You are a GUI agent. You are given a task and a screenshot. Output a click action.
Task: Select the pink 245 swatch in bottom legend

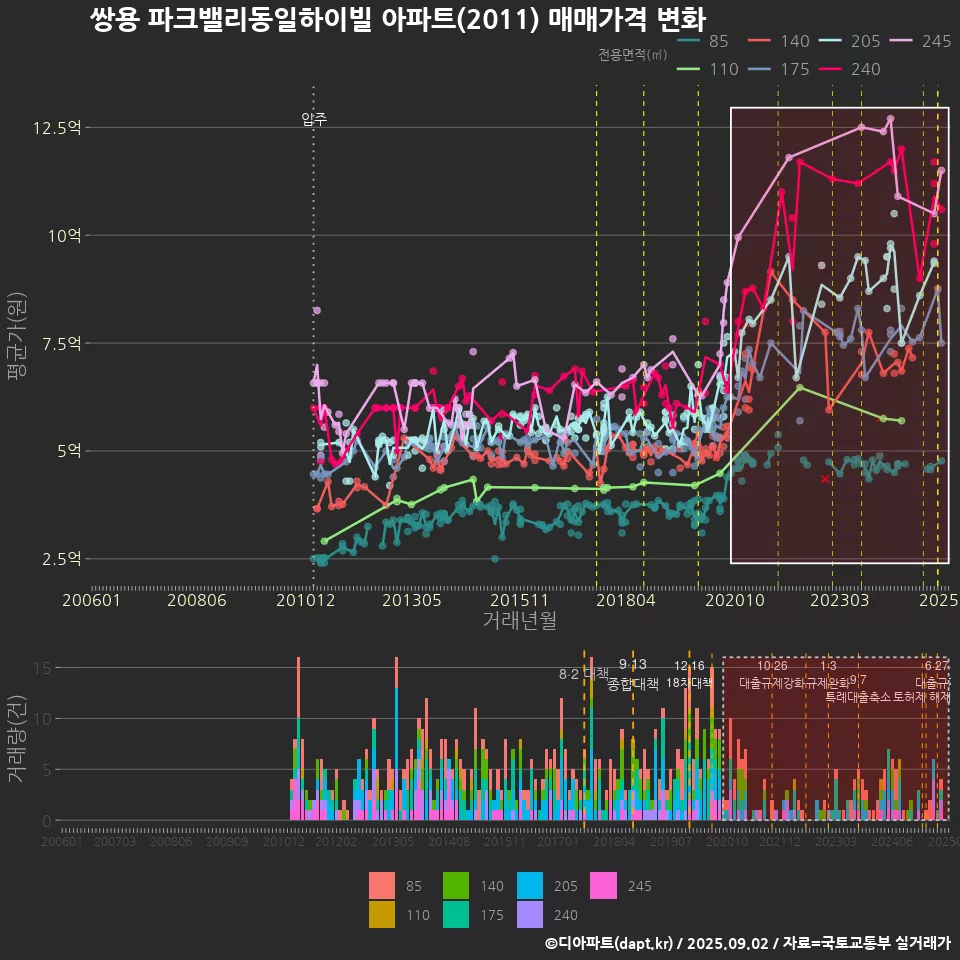(603, 885)
